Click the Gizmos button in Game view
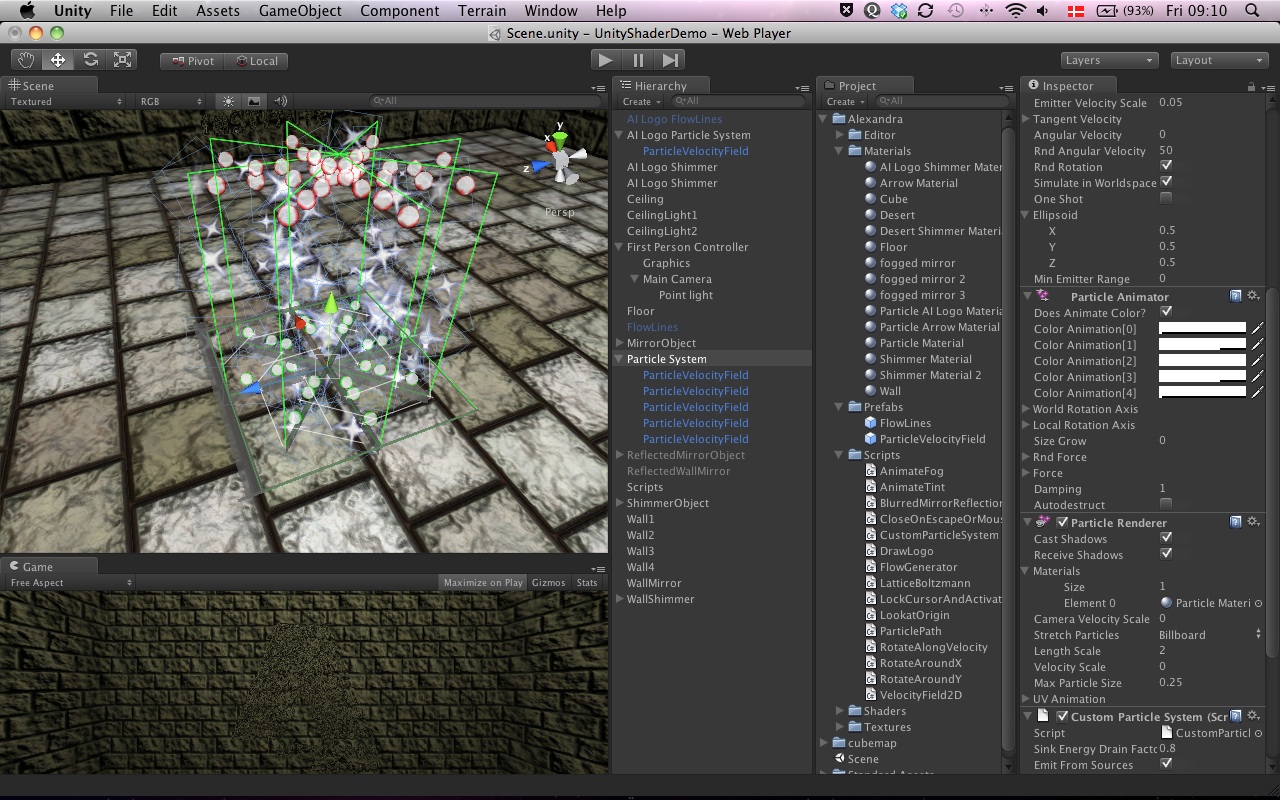 [549, 582]
